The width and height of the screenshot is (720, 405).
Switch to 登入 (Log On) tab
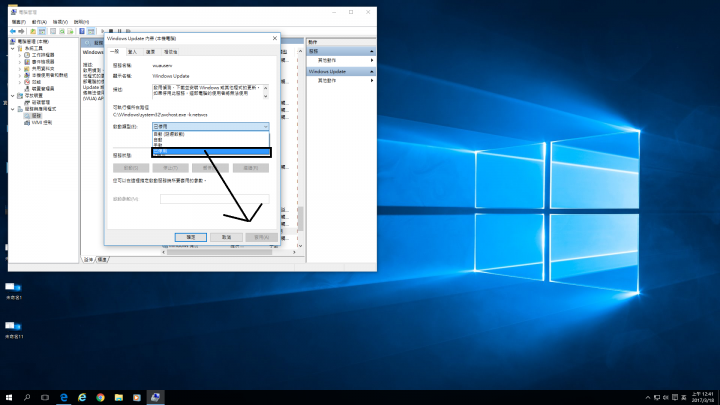pos(132,52)
